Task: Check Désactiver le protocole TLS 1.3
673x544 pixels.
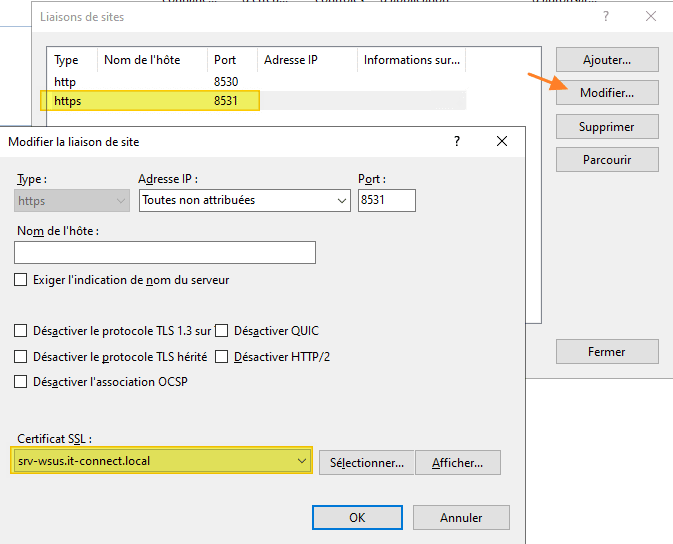Action: pyautogui.click(x=21, y=331)
